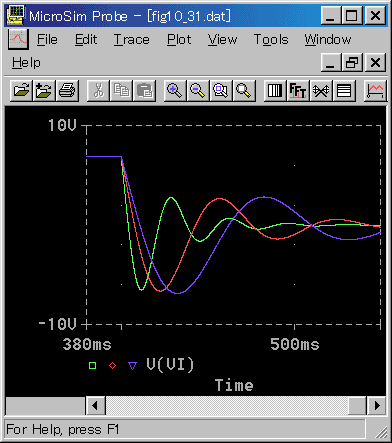Toggle the log X axis button
This screenshot has height=443, width=392.
[275, 90]
